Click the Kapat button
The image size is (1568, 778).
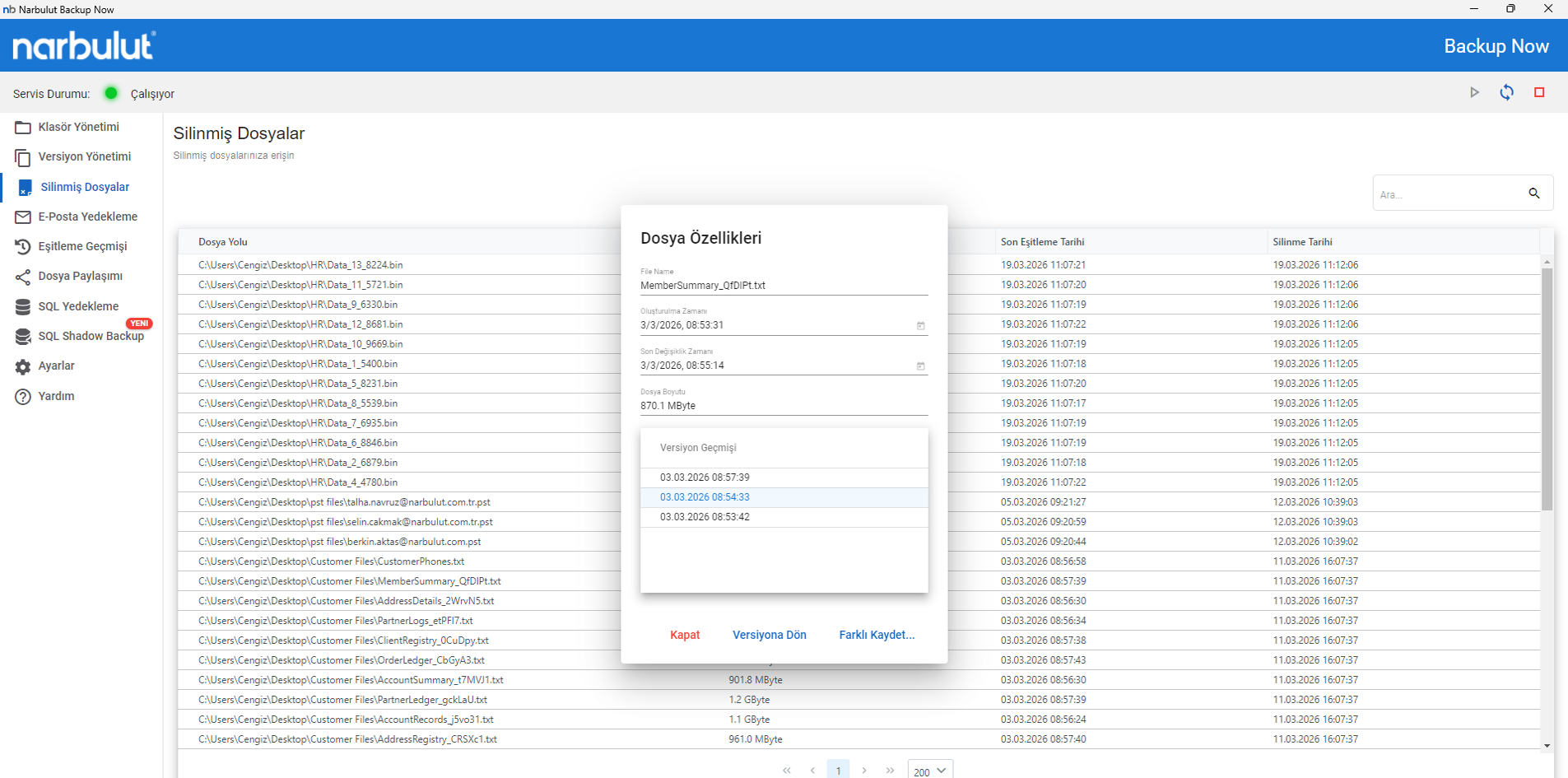point(685,635)
